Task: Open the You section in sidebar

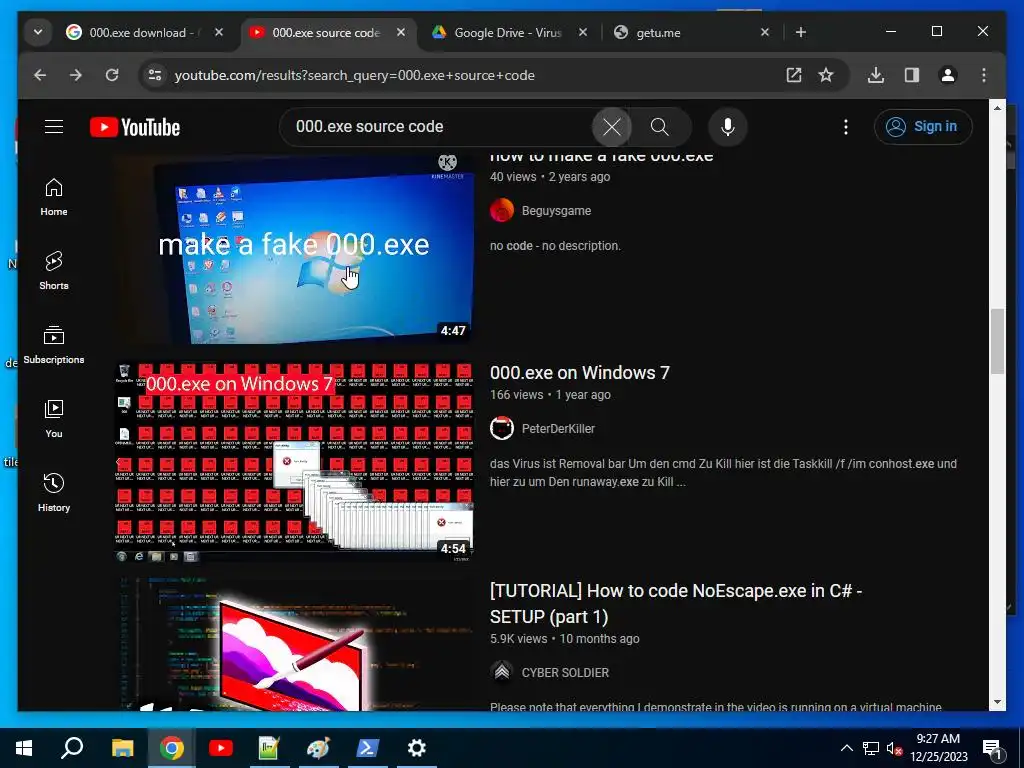Action: coord(54,419)
